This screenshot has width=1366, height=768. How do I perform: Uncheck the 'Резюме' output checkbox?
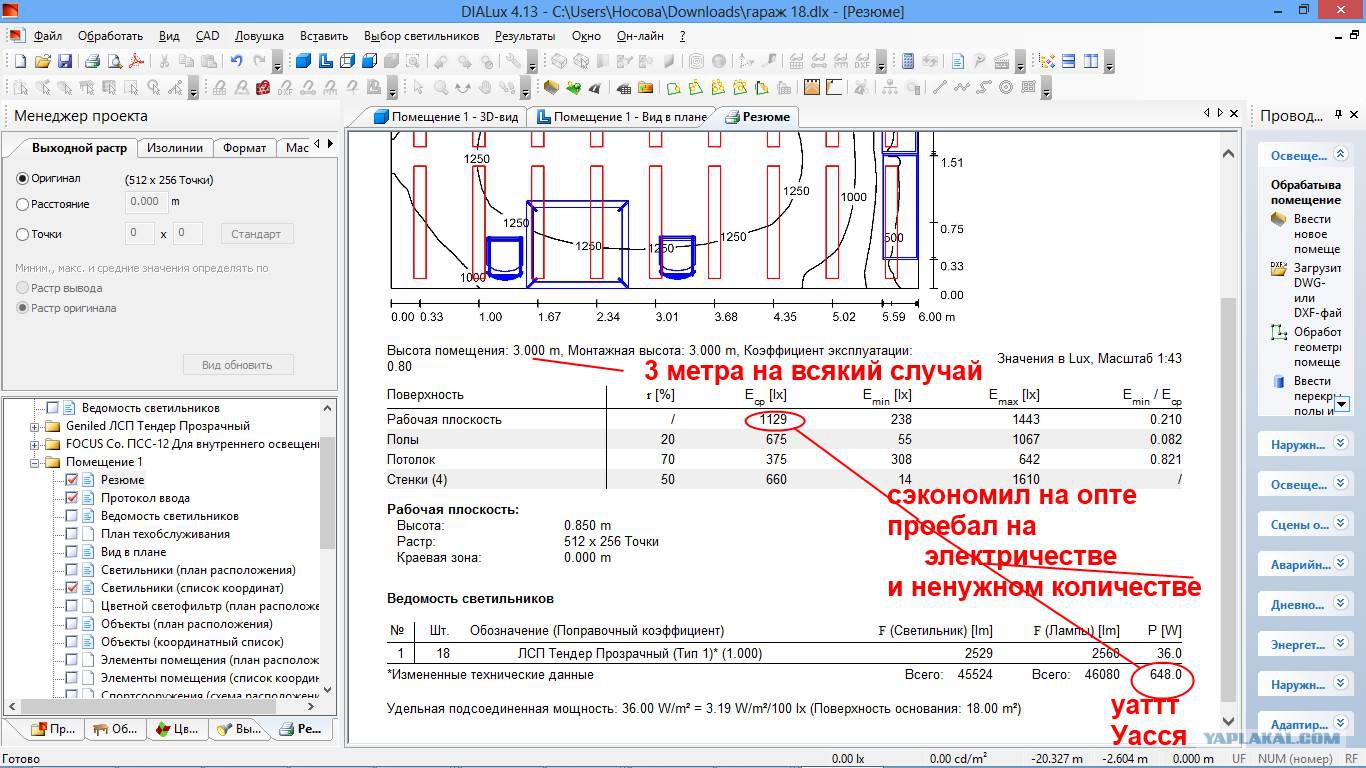[72, 480]
